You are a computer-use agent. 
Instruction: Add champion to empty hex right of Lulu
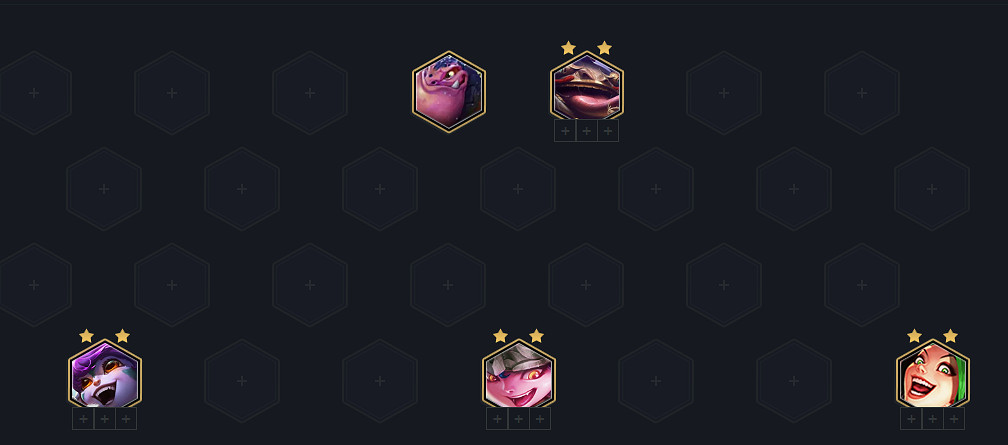242,381
